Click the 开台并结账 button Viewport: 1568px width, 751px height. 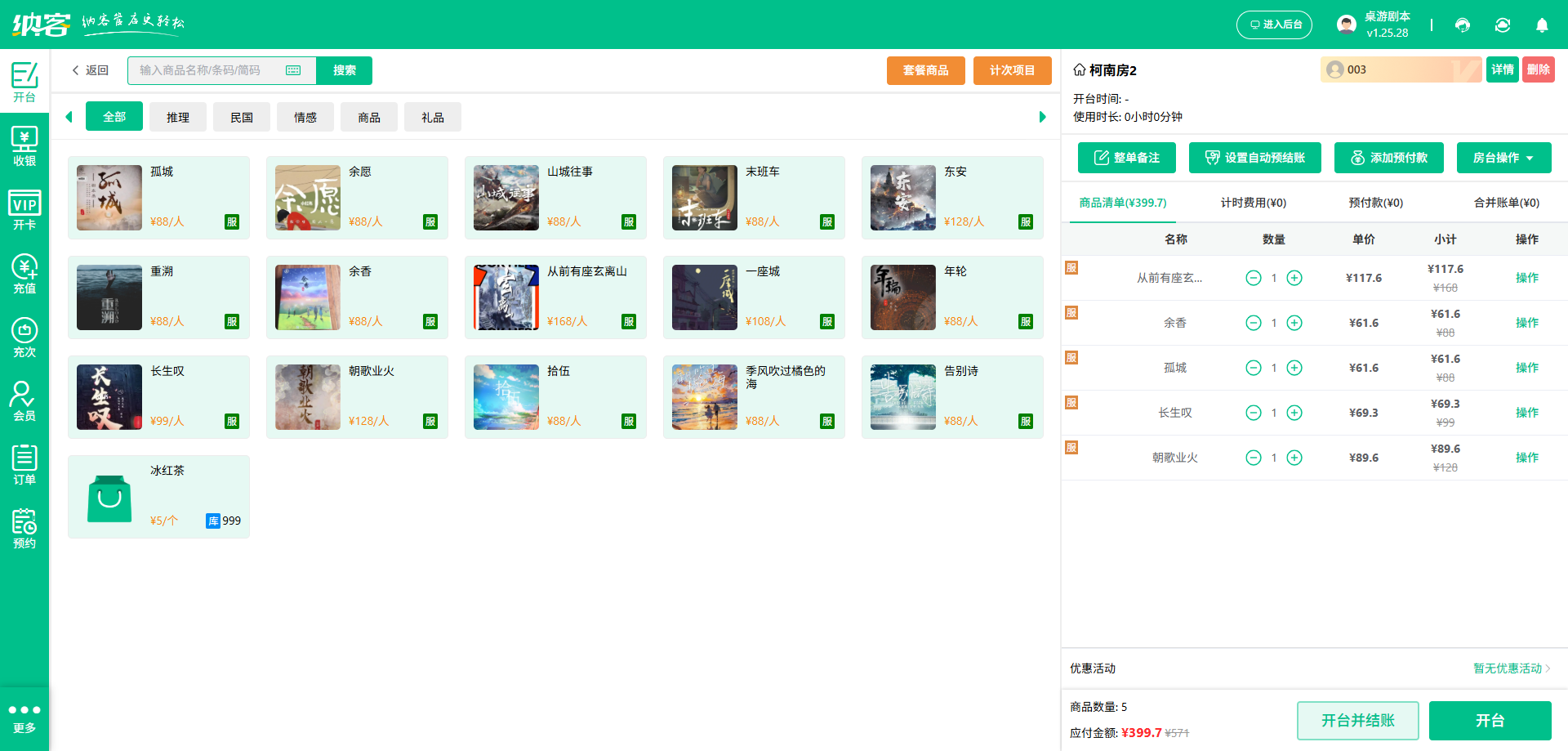[x=1357, y=721]
